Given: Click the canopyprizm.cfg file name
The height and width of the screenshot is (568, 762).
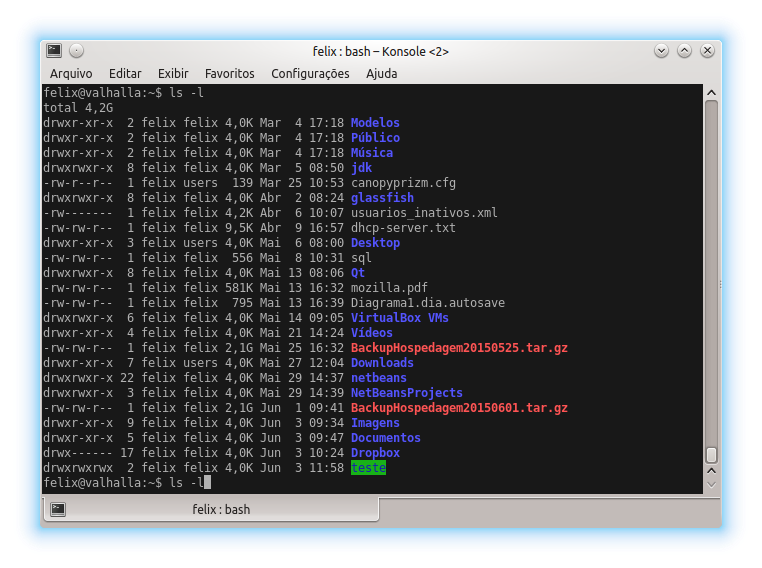Looking at the screenshot, I should (403, 183).
